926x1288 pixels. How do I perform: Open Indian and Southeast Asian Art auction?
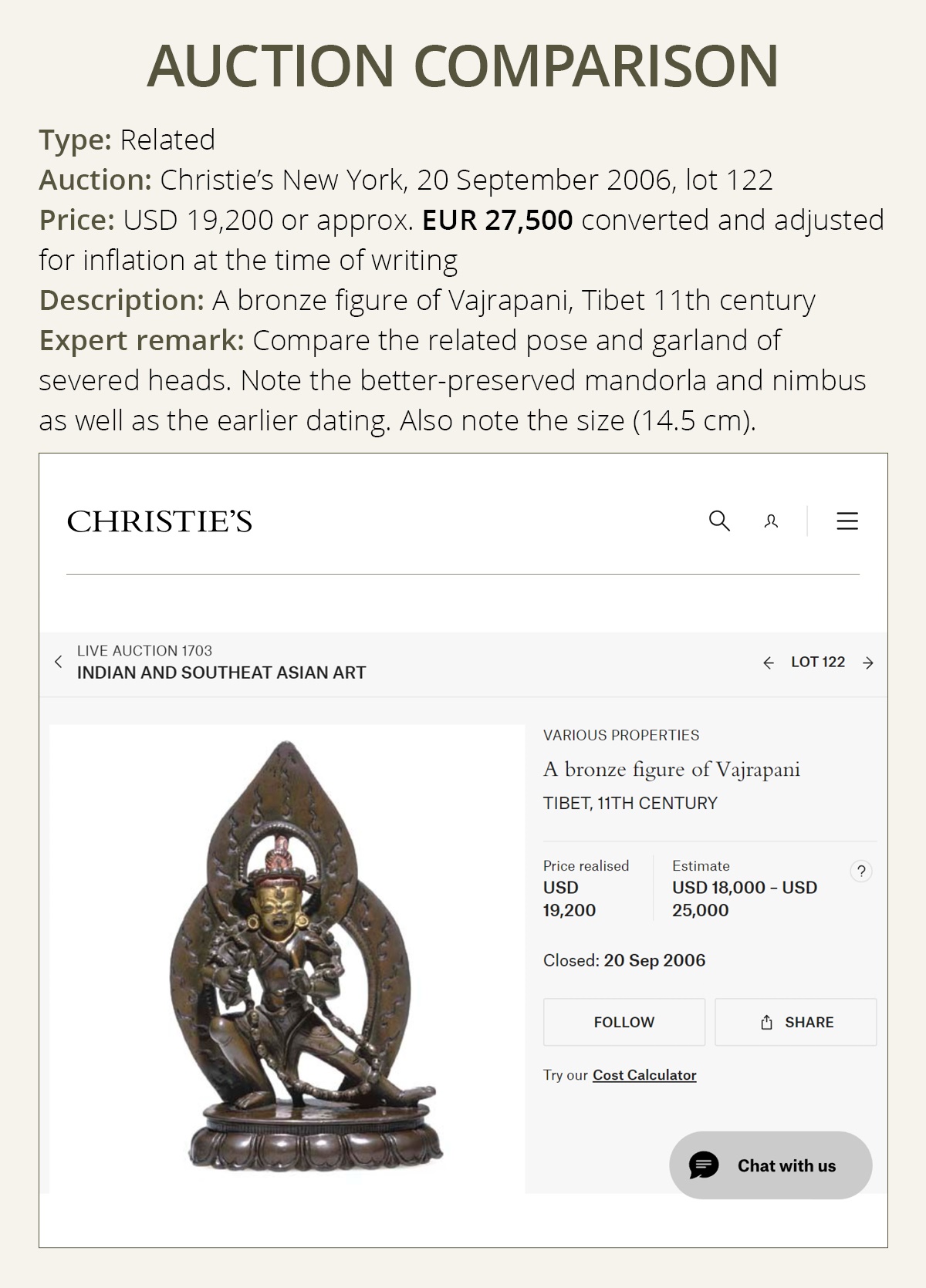pos(221,673)
